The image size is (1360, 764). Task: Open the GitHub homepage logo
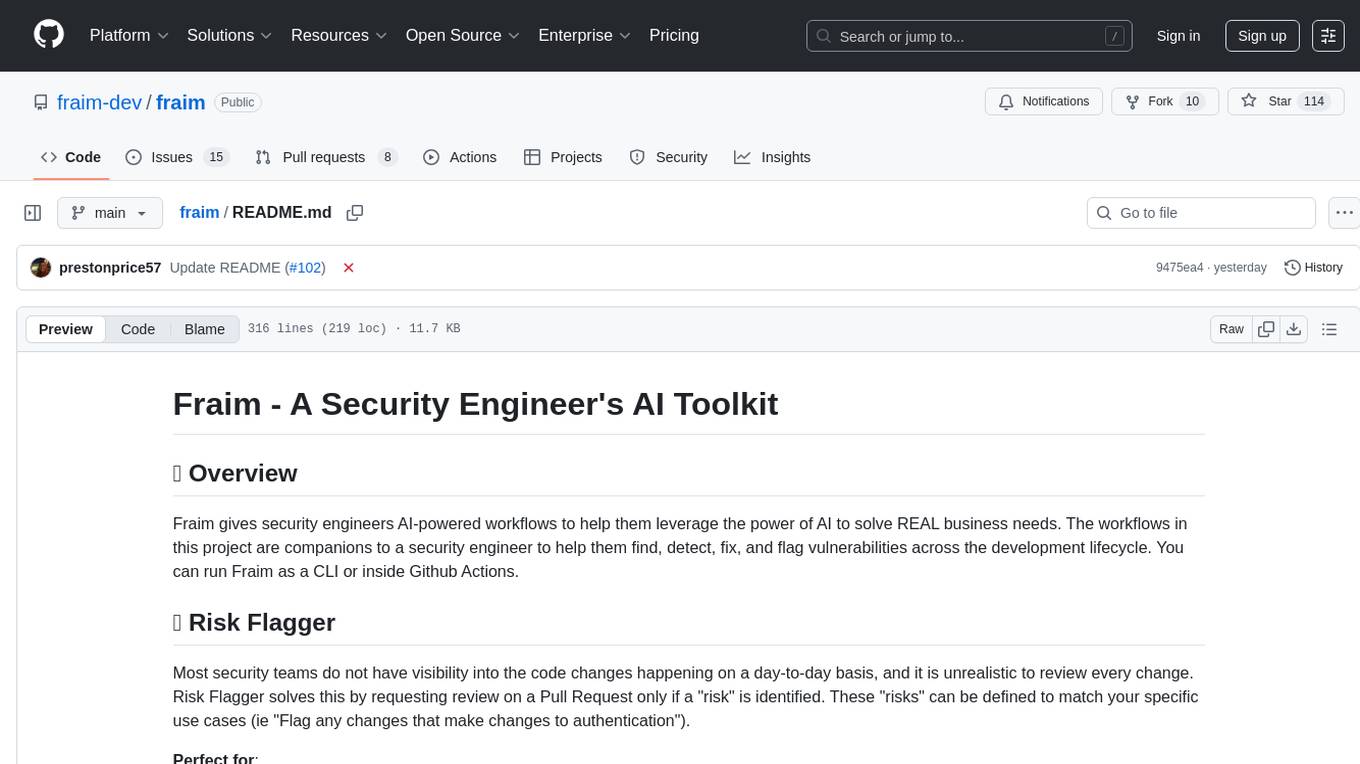(49, 35)
